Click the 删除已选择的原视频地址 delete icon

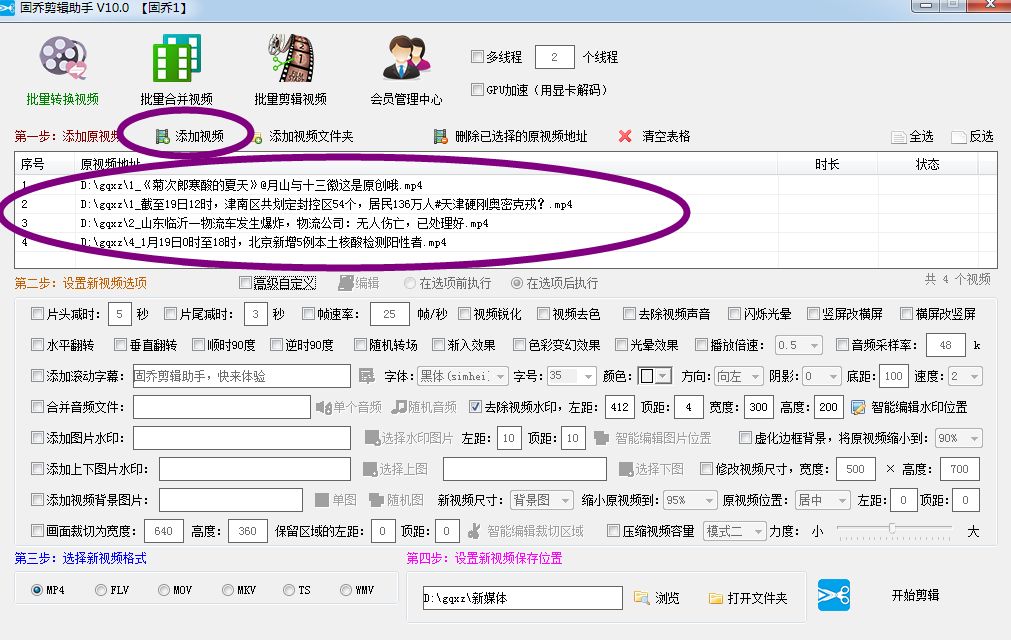(x=439, y=137)
